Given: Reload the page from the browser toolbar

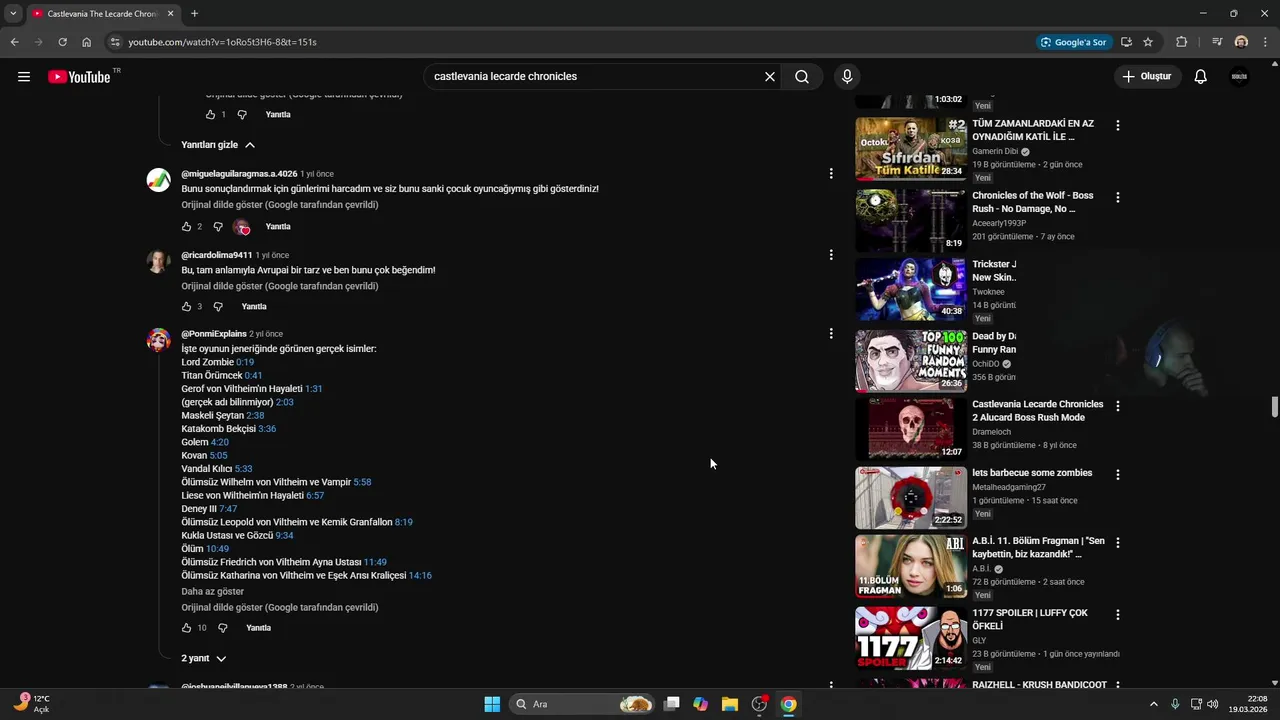Looking at the screenshot, I should [62, 42].
